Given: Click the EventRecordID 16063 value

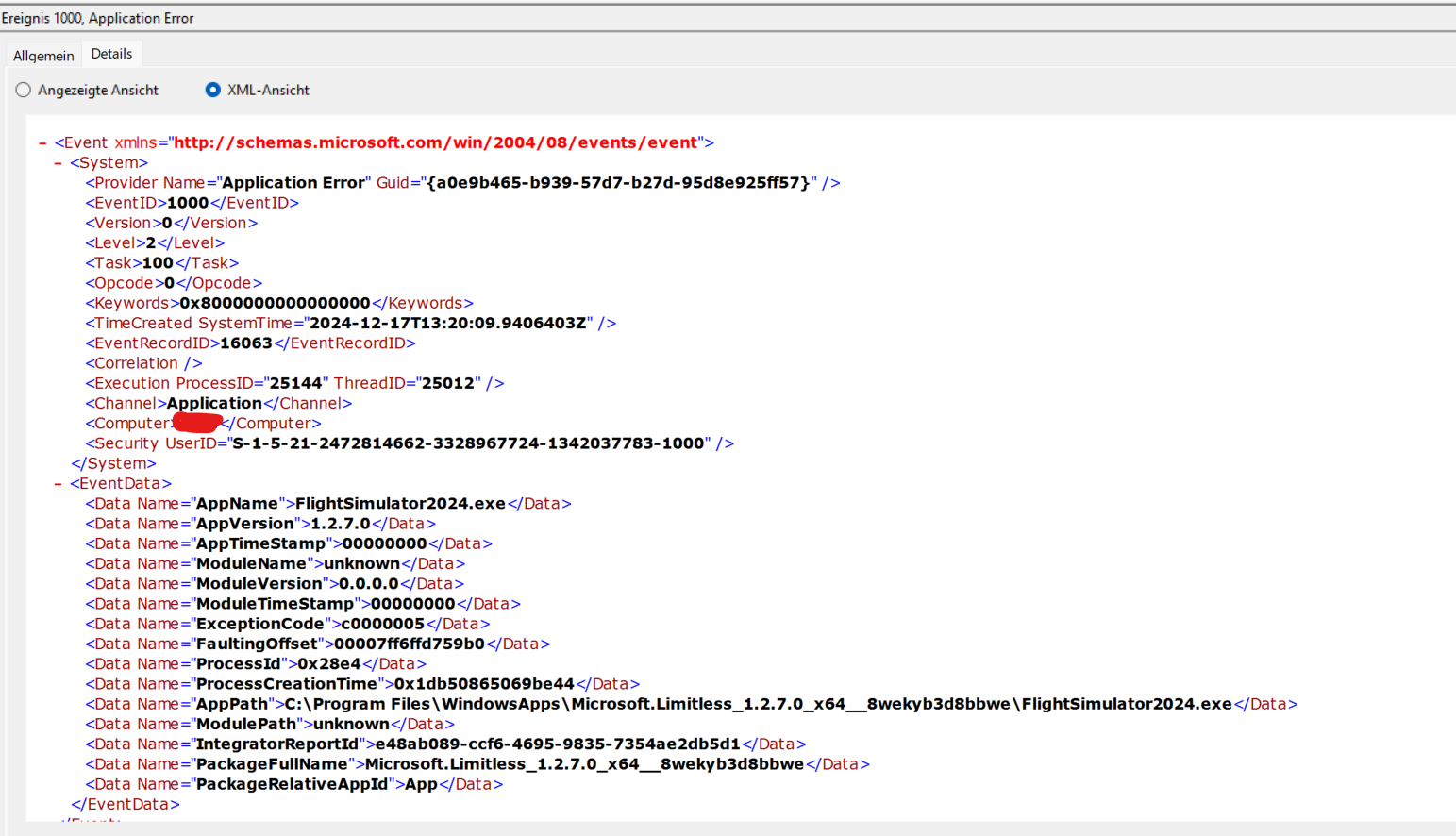Looking at the screenshot, I should coord(246,343).
